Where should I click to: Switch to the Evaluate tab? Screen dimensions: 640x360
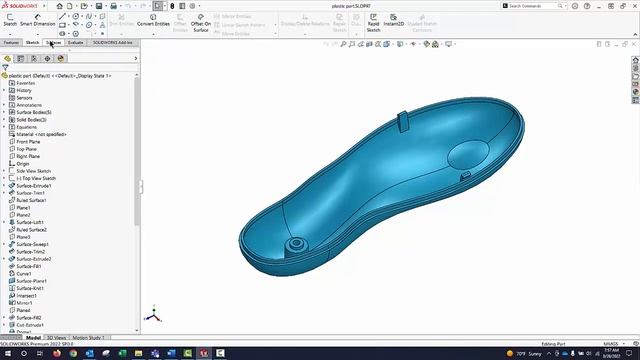76,42
